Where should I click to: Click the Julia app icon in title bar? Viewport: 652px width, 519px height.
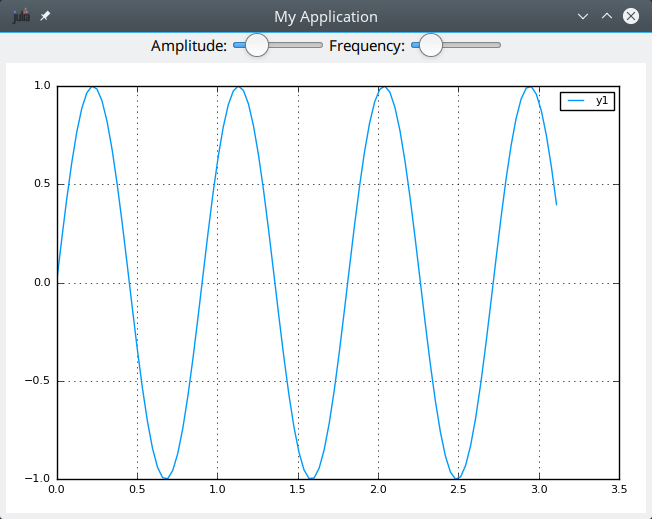coord(20,17)
